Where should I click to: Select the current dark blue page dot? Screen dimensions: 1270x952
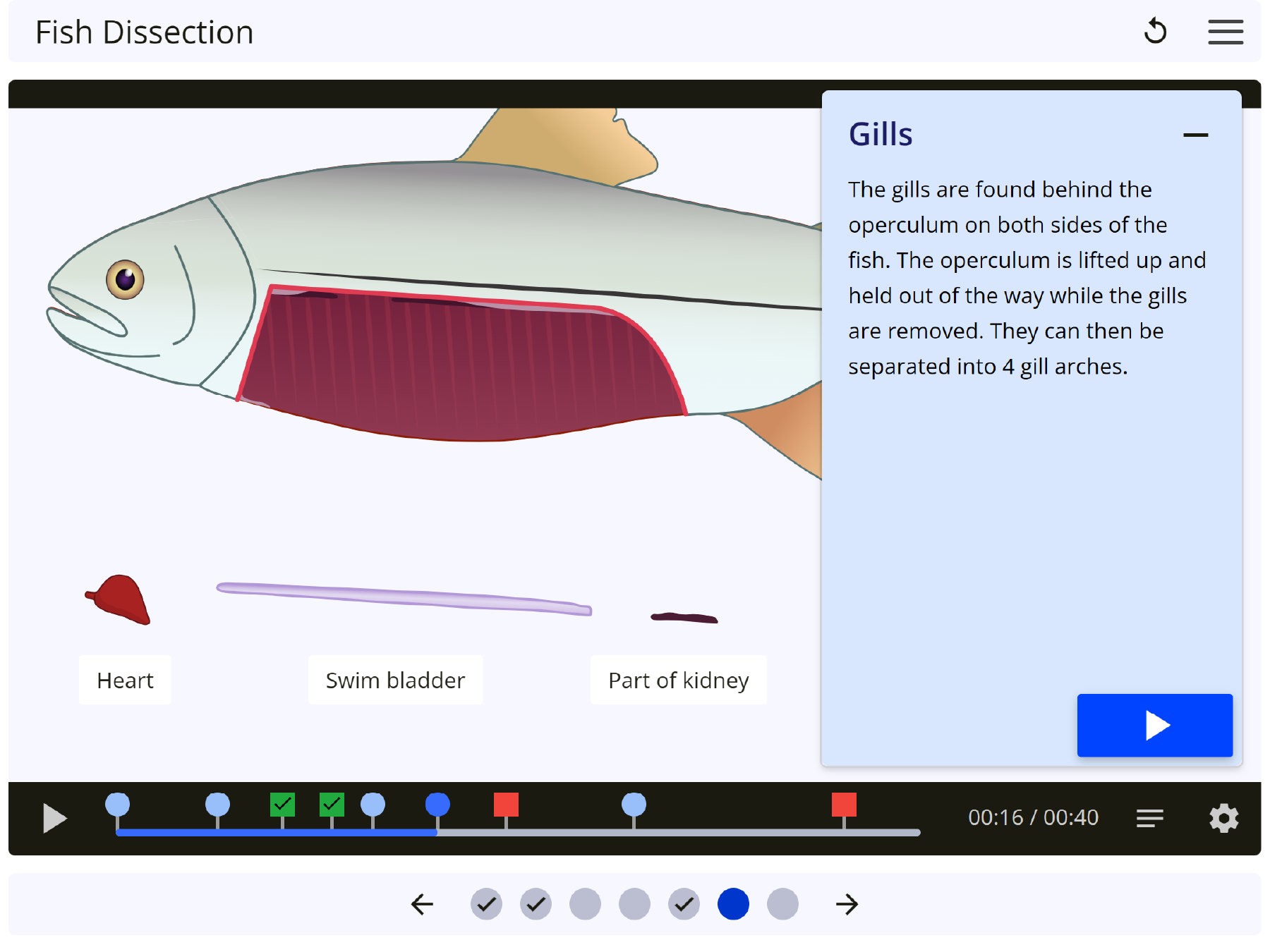click(733, 904)
